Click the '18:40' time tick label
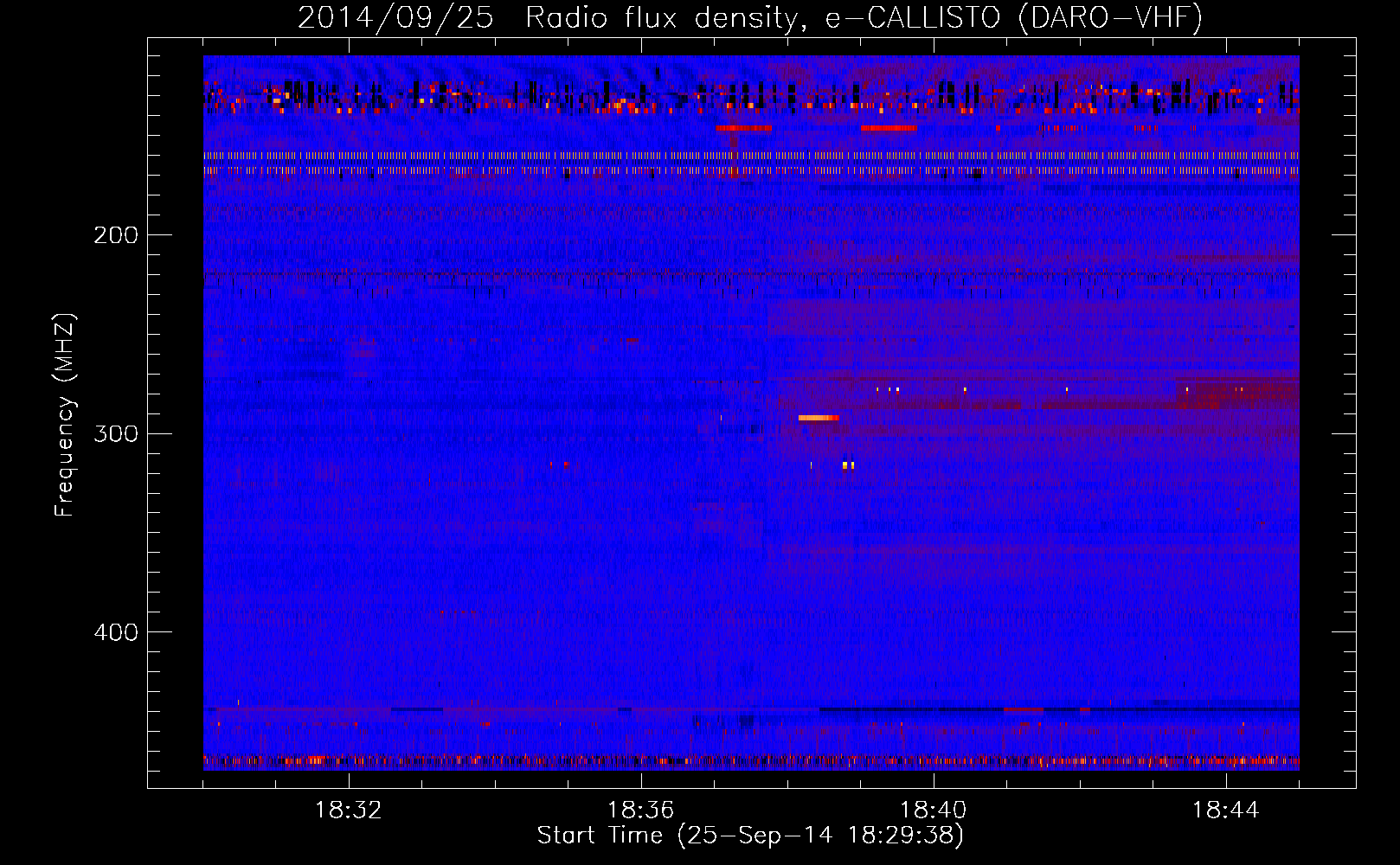This screenshot has width=1400, height=865. point(934,811)
